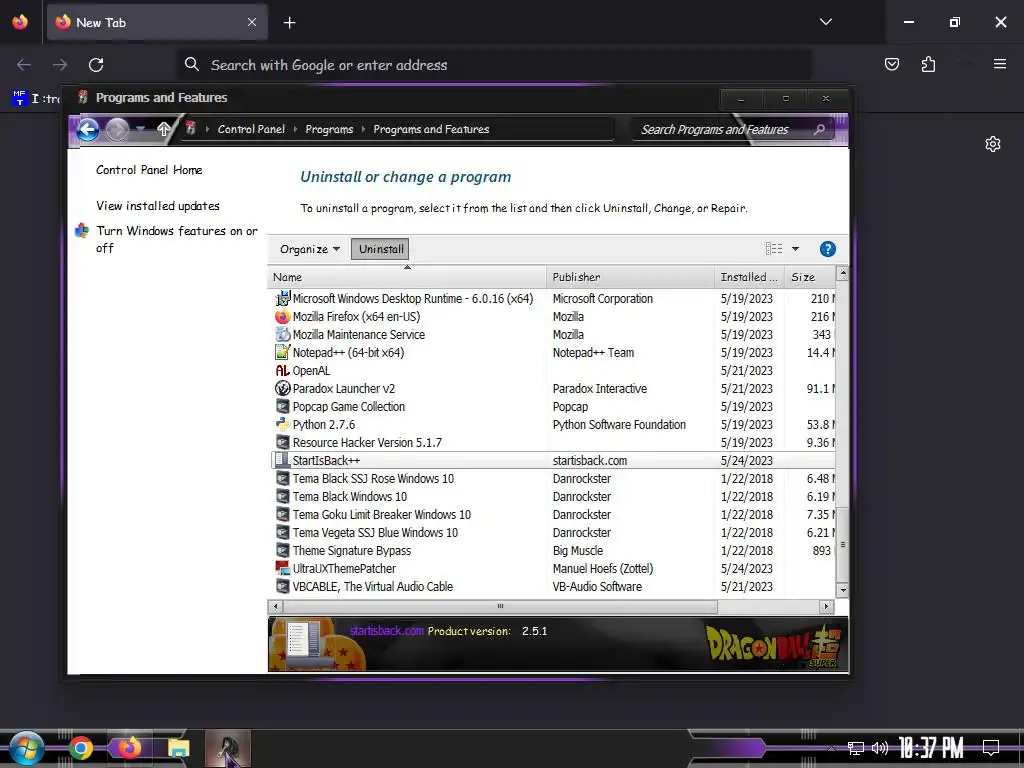Viewport: 1024px width, 768px height.
Task: Click the Uninstall button
Action: tap(381, 249)
